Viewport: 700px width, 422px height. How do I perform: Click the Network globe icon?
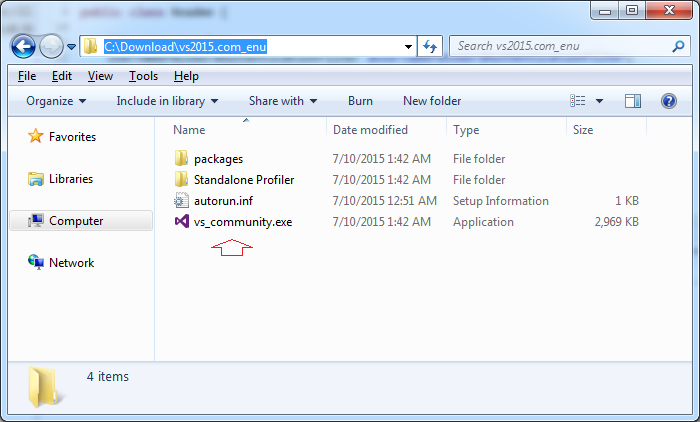pos(36,262)
